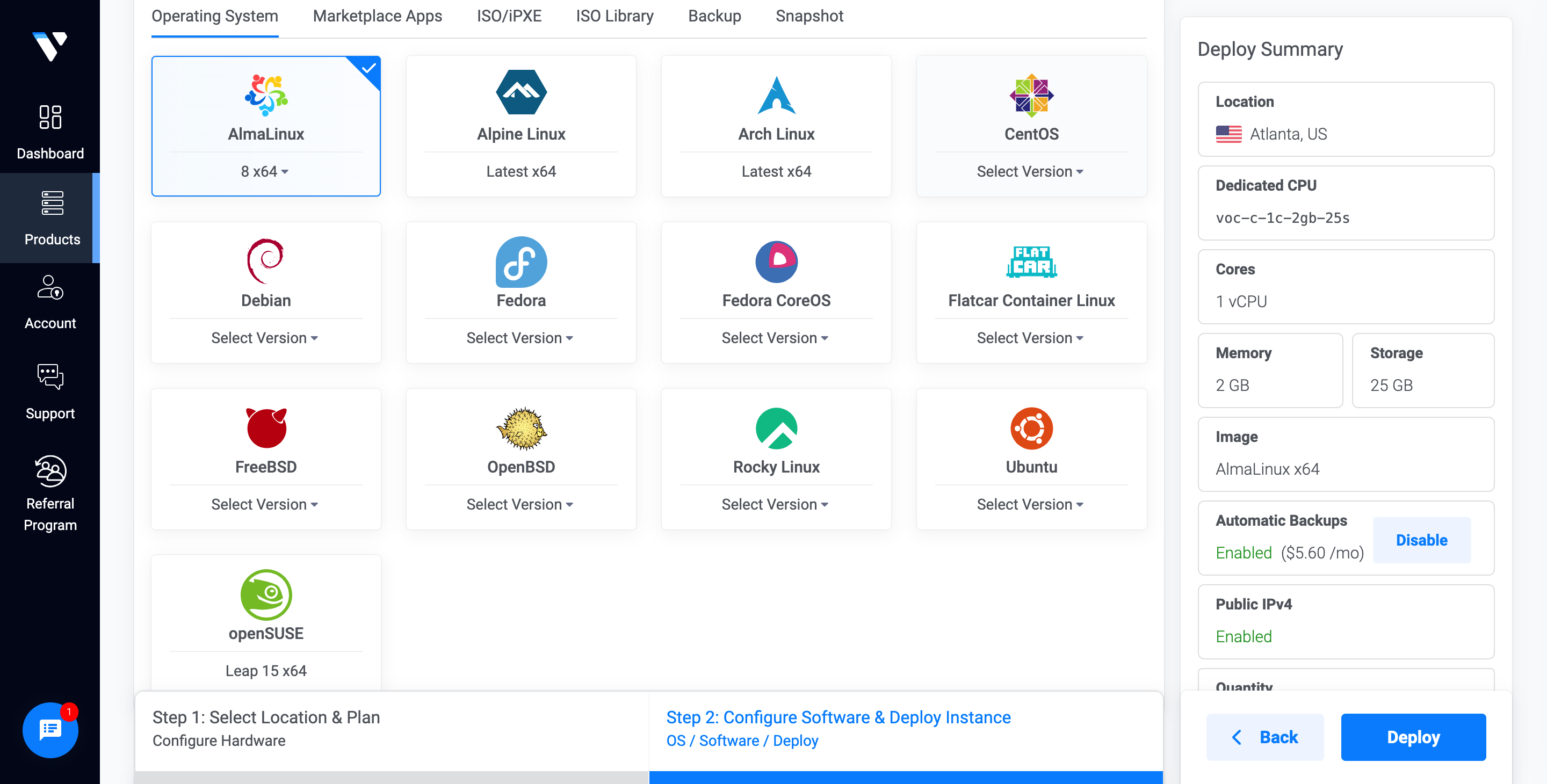This screenshot has width=1547, height=784.
Task: Open the Ubuntu Select Version dropdown
Action: pos(1031,504)
